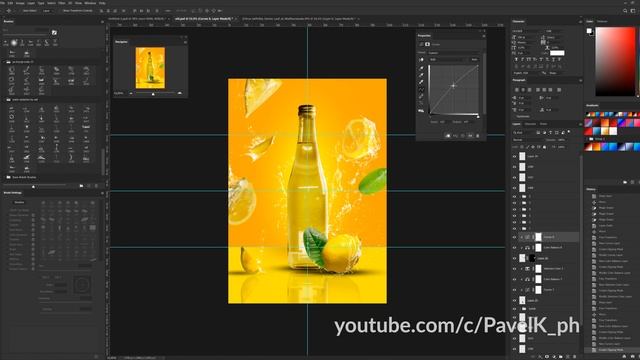
Task: Pick the black point eyedropper in Curves
Action: point(421,68)
